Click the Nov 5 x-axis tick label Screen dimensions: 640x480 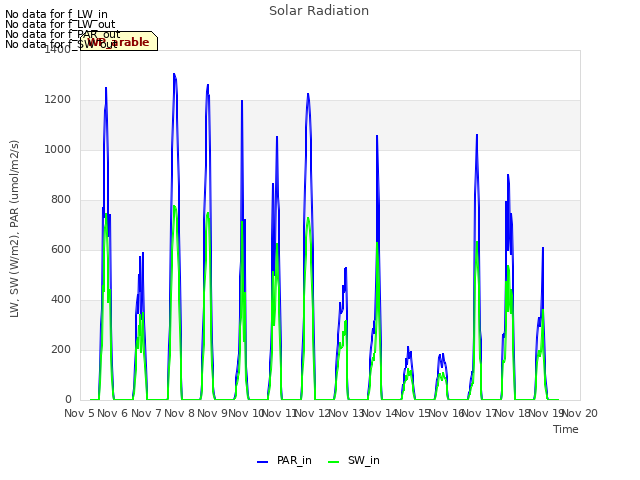80,413
